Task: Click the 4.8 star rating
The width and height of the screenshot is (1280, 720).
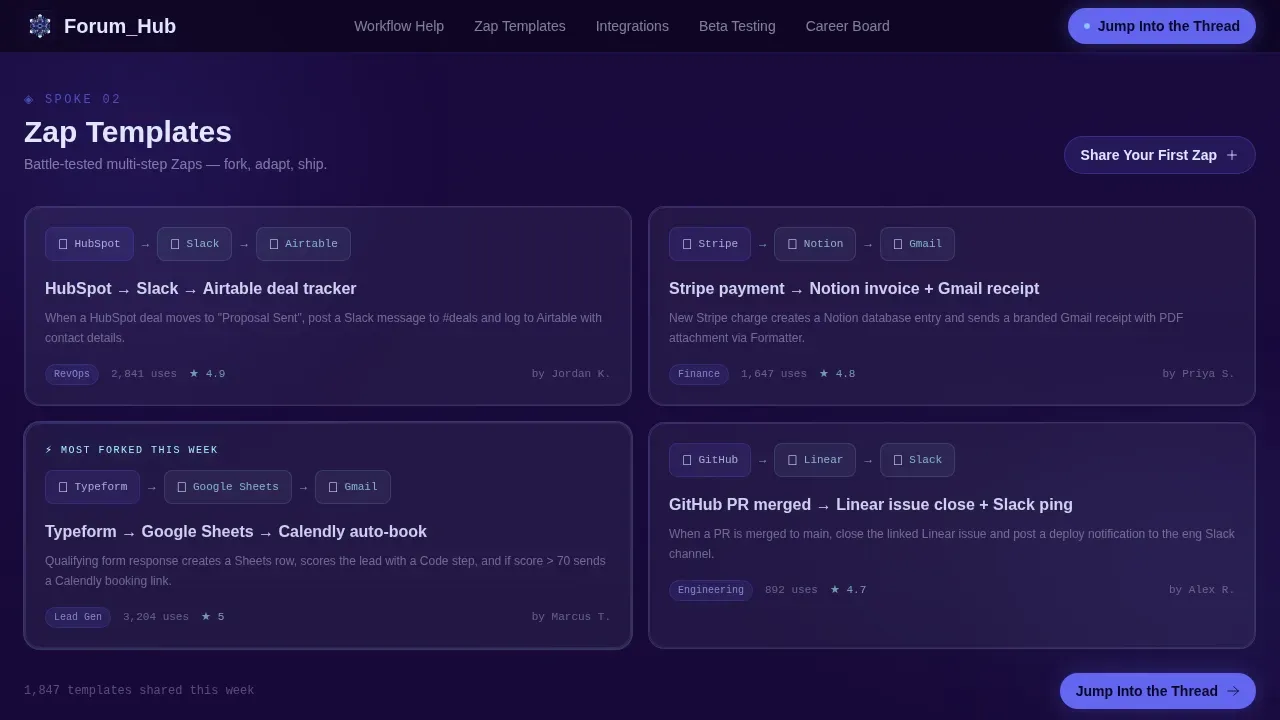Action: [x=837, y=374]
